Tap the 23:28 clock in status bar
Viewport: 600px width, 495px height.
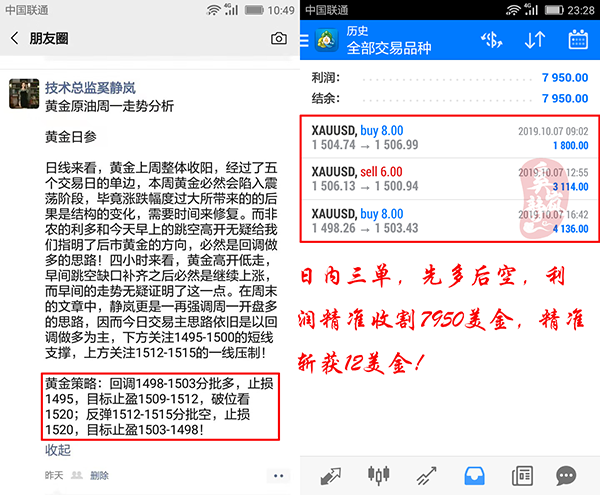click(x=581, y=10)
